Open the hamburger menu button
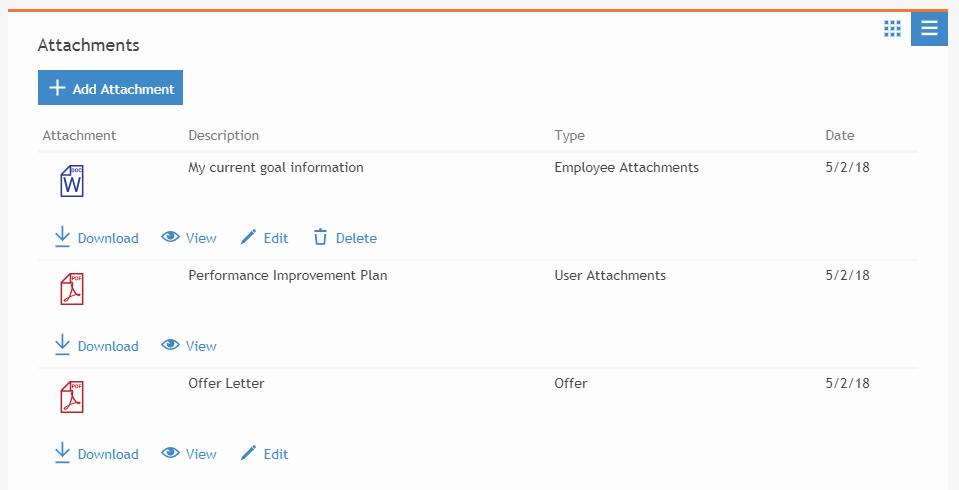This screenshot has height=490, width=959. [929, 28]
